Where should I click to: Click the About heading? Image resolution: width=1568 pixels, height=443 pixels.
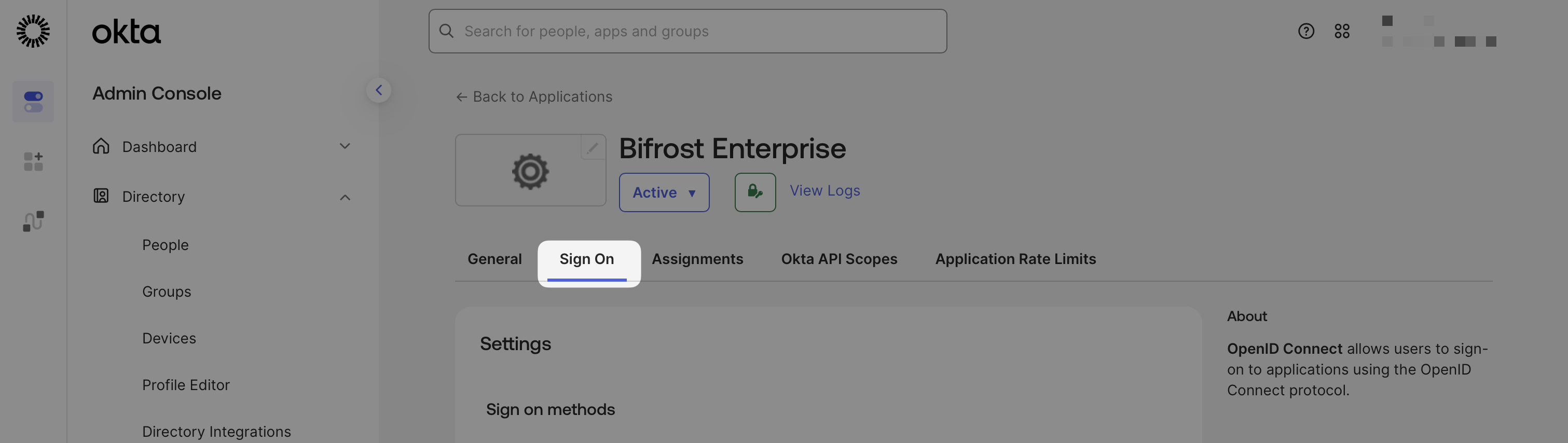click(1247, 316)
